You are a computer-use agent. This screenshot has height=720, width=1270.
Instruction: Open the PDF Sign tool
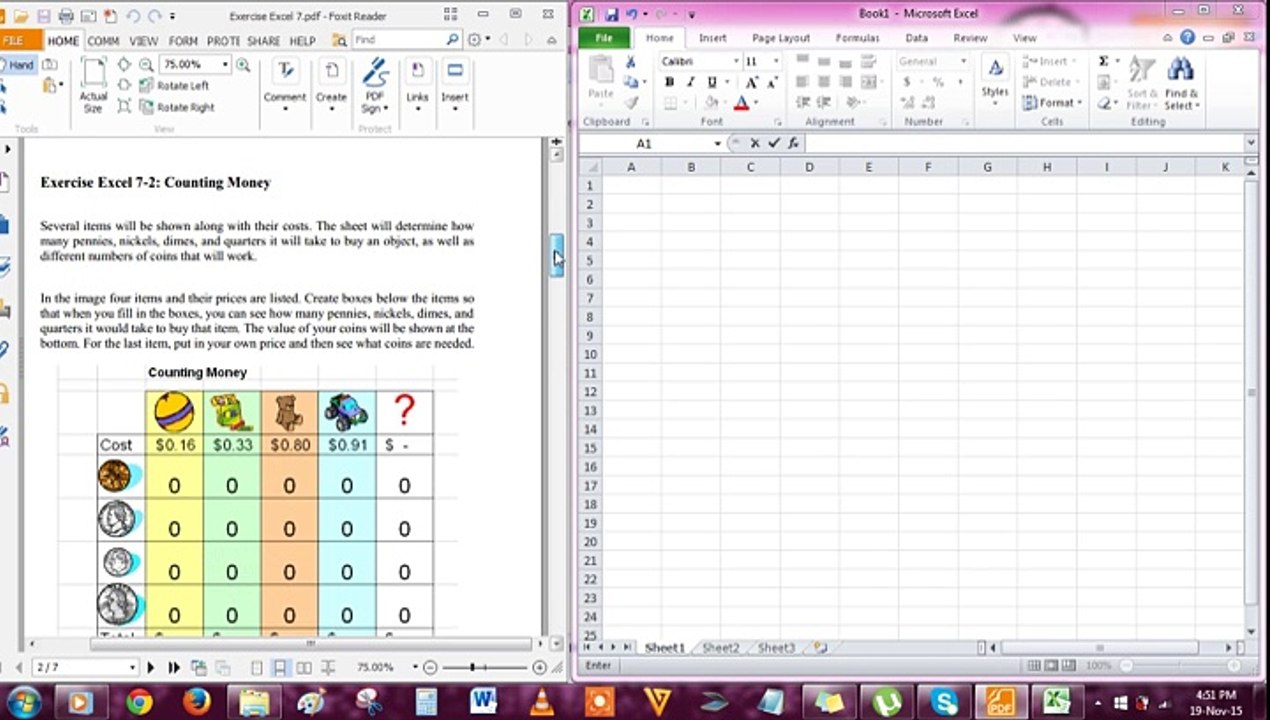point(375,85)
